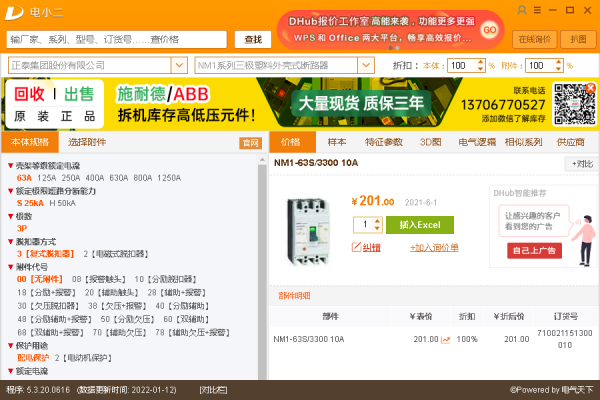Select 1250A frame current
This screenshot has height=400, width=600.
tap(169, 178)
